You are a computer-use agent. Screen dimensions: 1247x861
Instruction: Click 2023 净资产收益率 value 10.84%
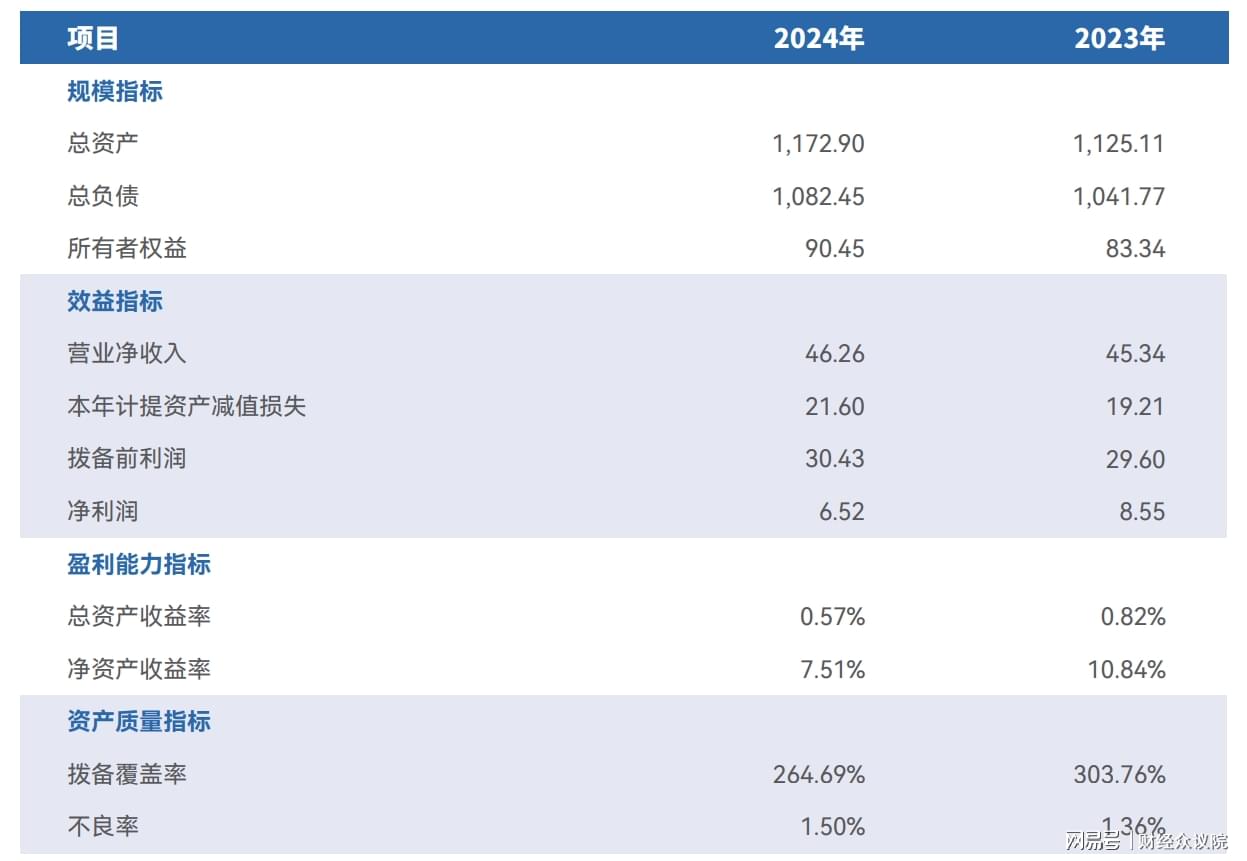click(x=1126, y=669)
